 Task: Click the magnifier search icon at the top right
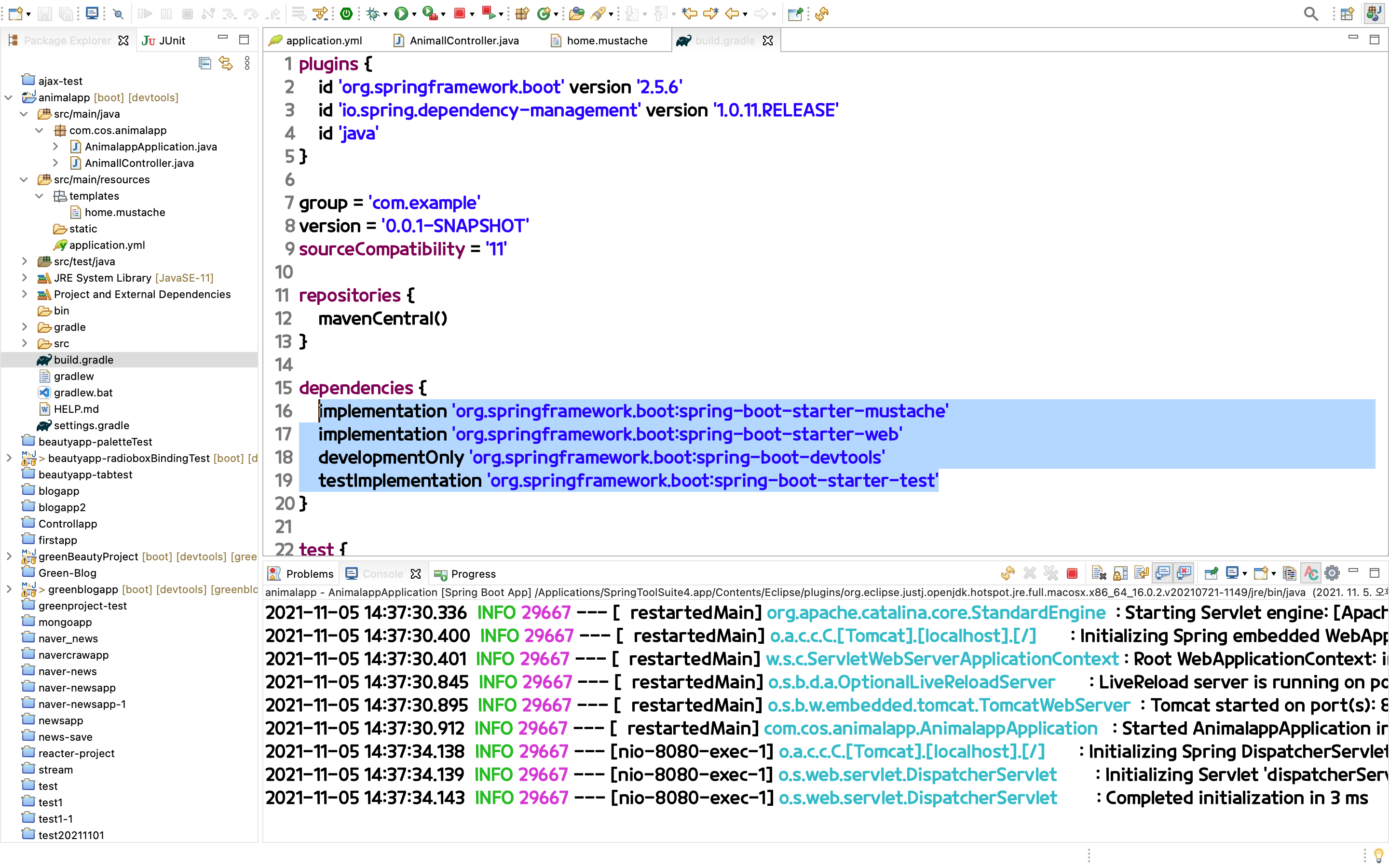coord(1310,13)
